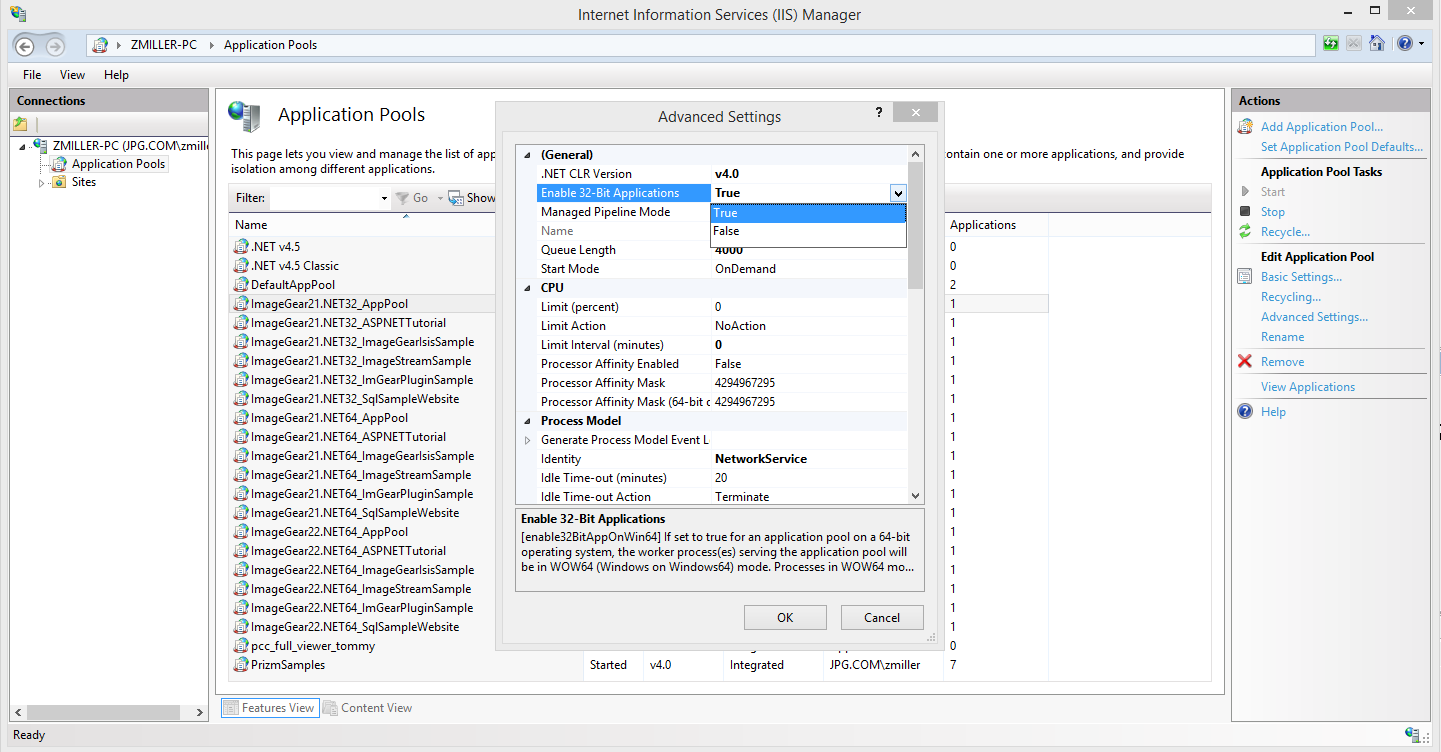Click the dialog help question mark

[878, 113]
